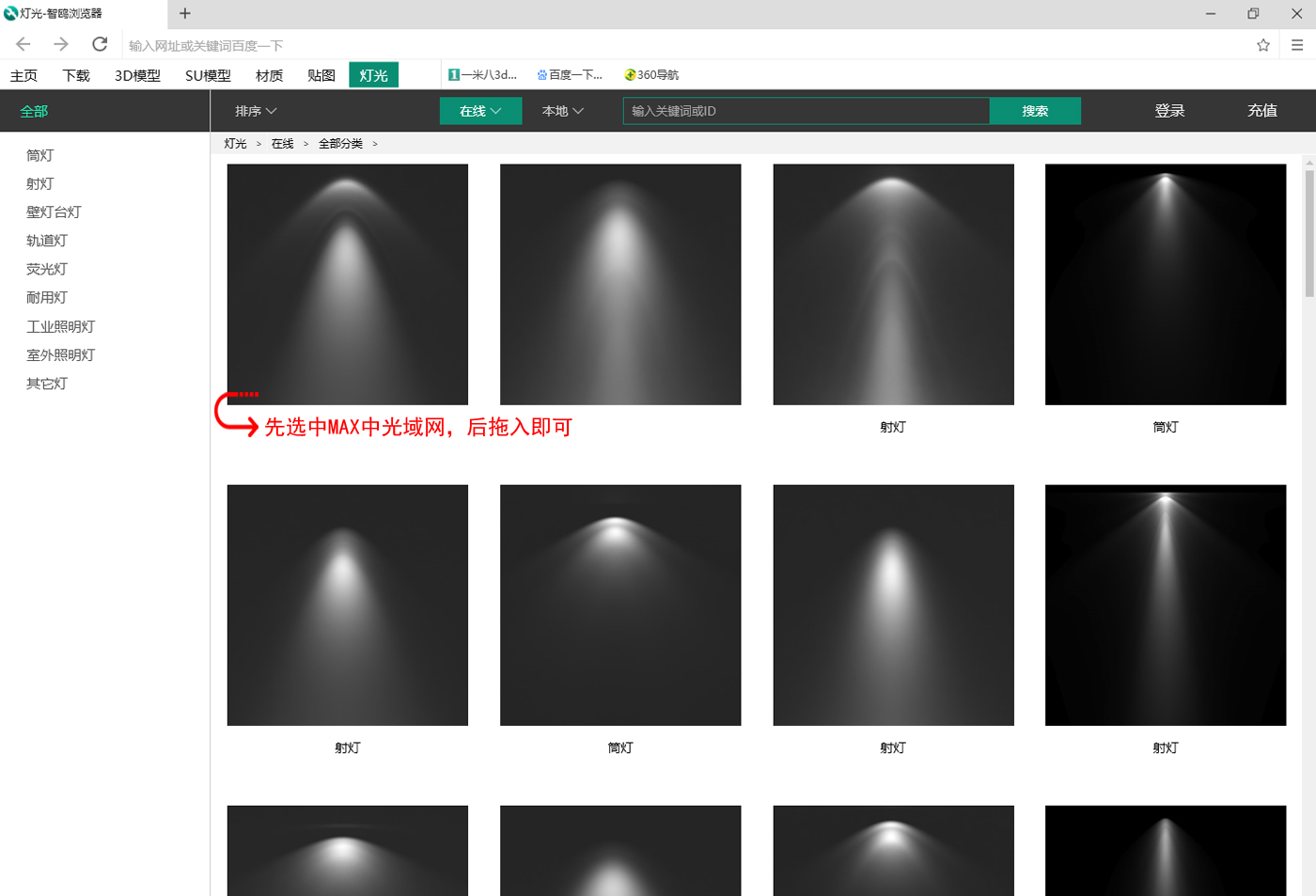Viewport: 1316px width, 896px height.
Task: Expand the 排序 sorting dropdown
Action: pyautogui.click(x=256, y=110)
